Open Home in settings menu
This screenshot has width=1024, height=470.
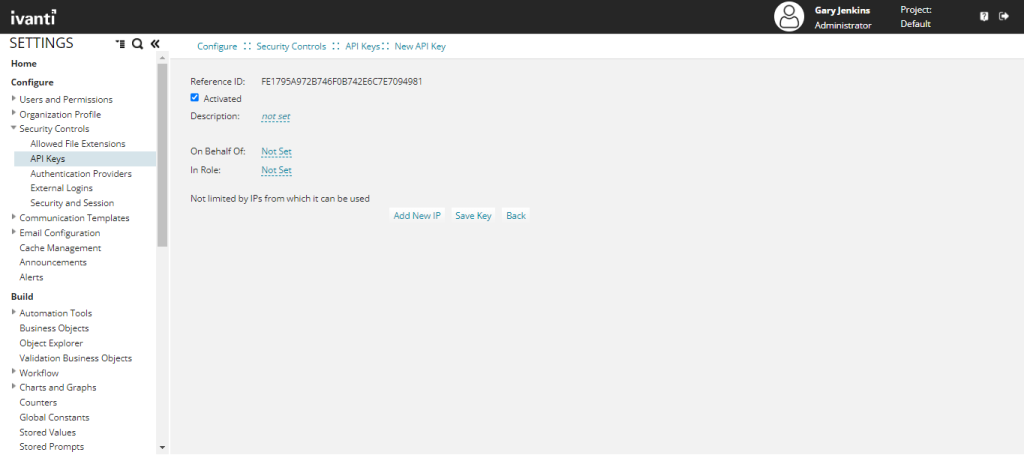pos(24,63)
